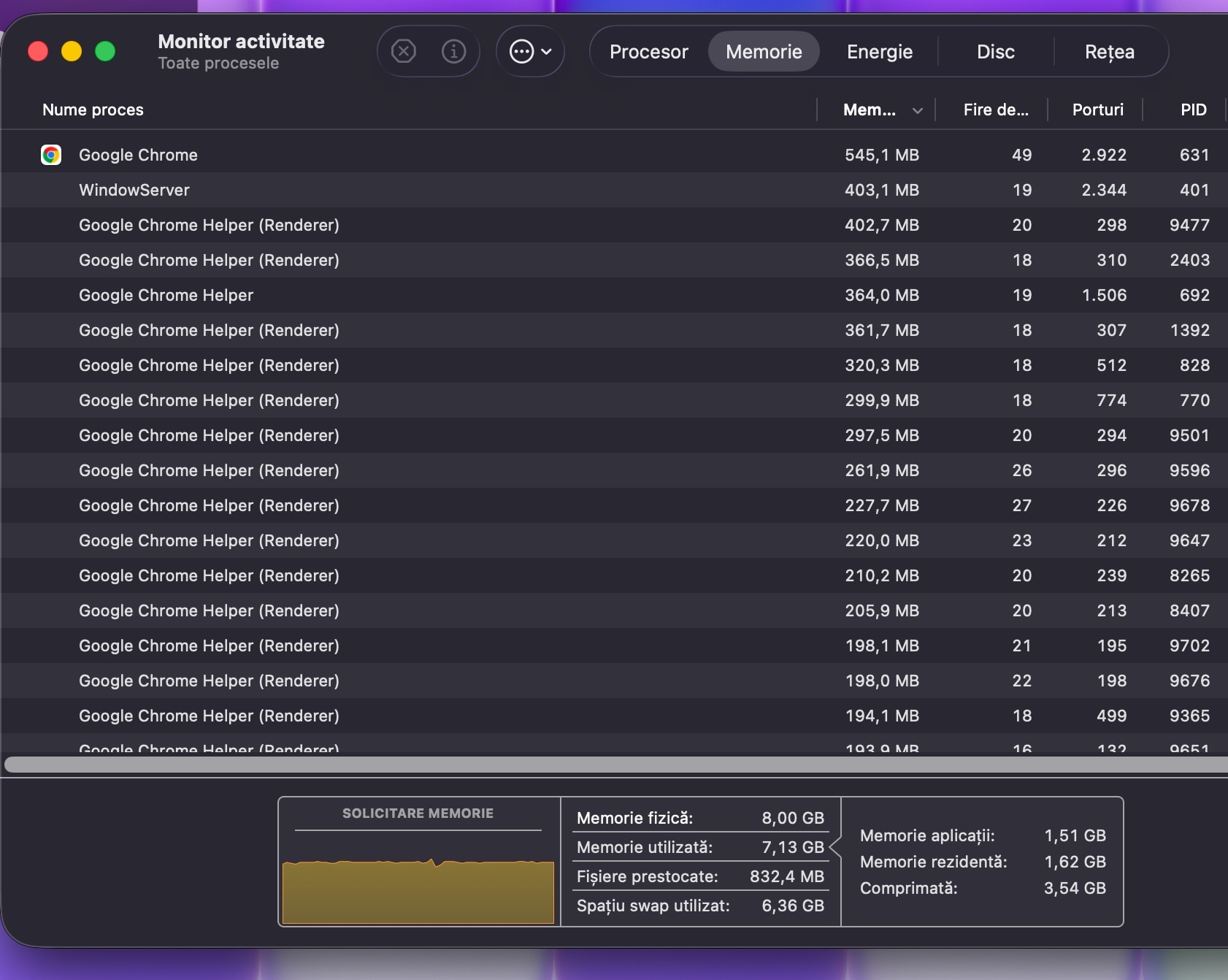Click the Comprimată 3,54 GB value

[x=1075, y=888]
